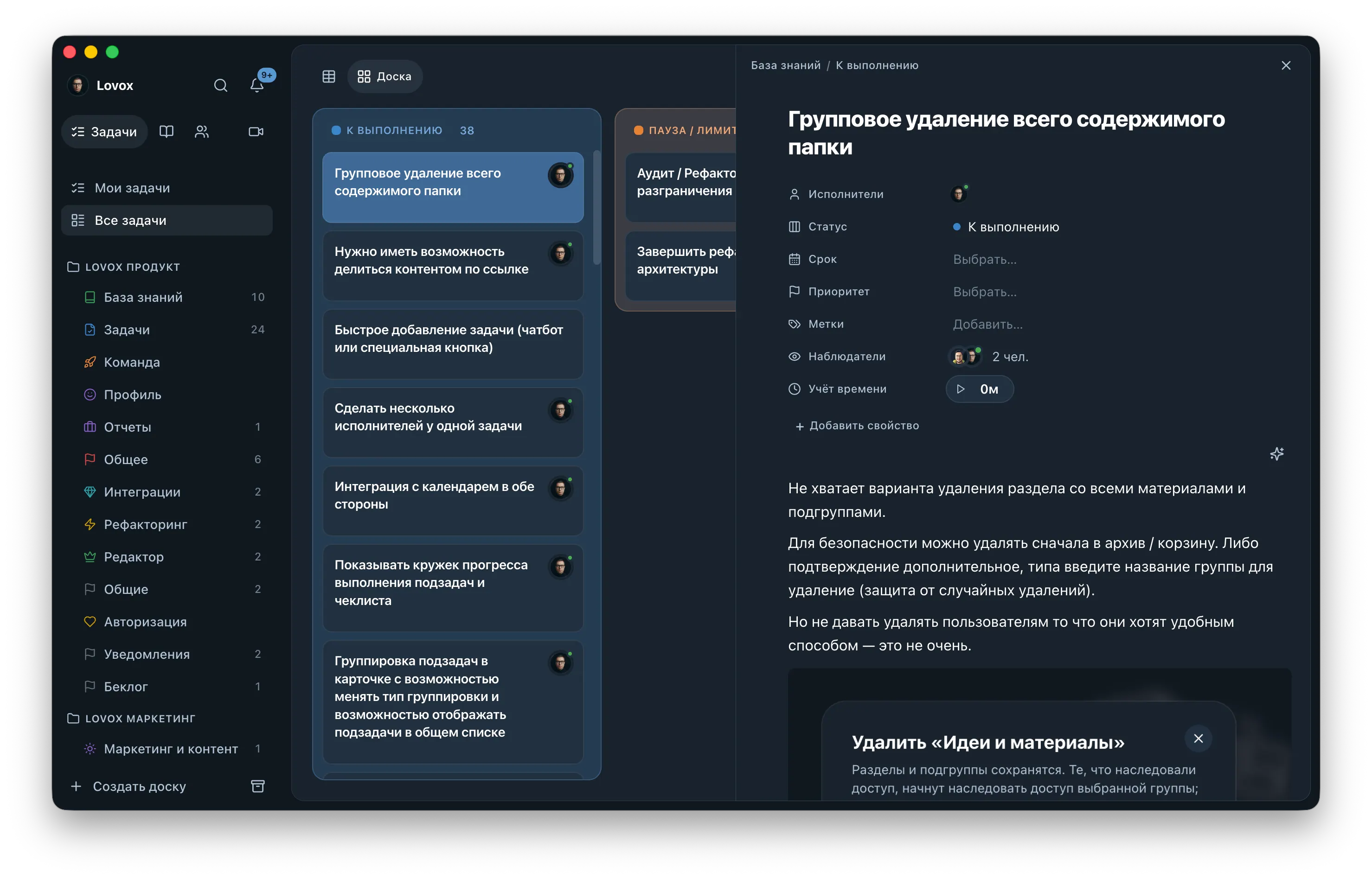Screen dimensions: 1372x879
Task: Click the 'К выполнению' column scrollbar
Action: tap(596, 207)
